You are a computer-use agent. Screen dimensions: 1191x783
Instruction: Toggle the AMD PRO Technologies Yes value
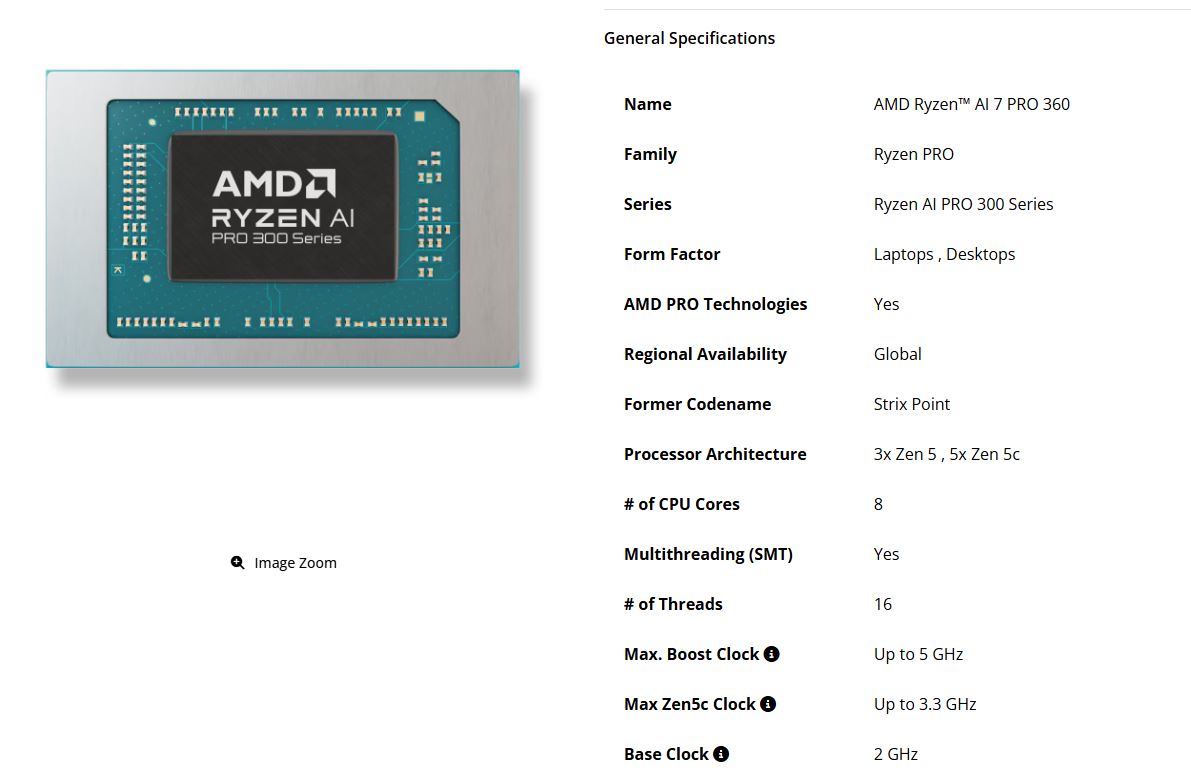[x=886, y=304]
